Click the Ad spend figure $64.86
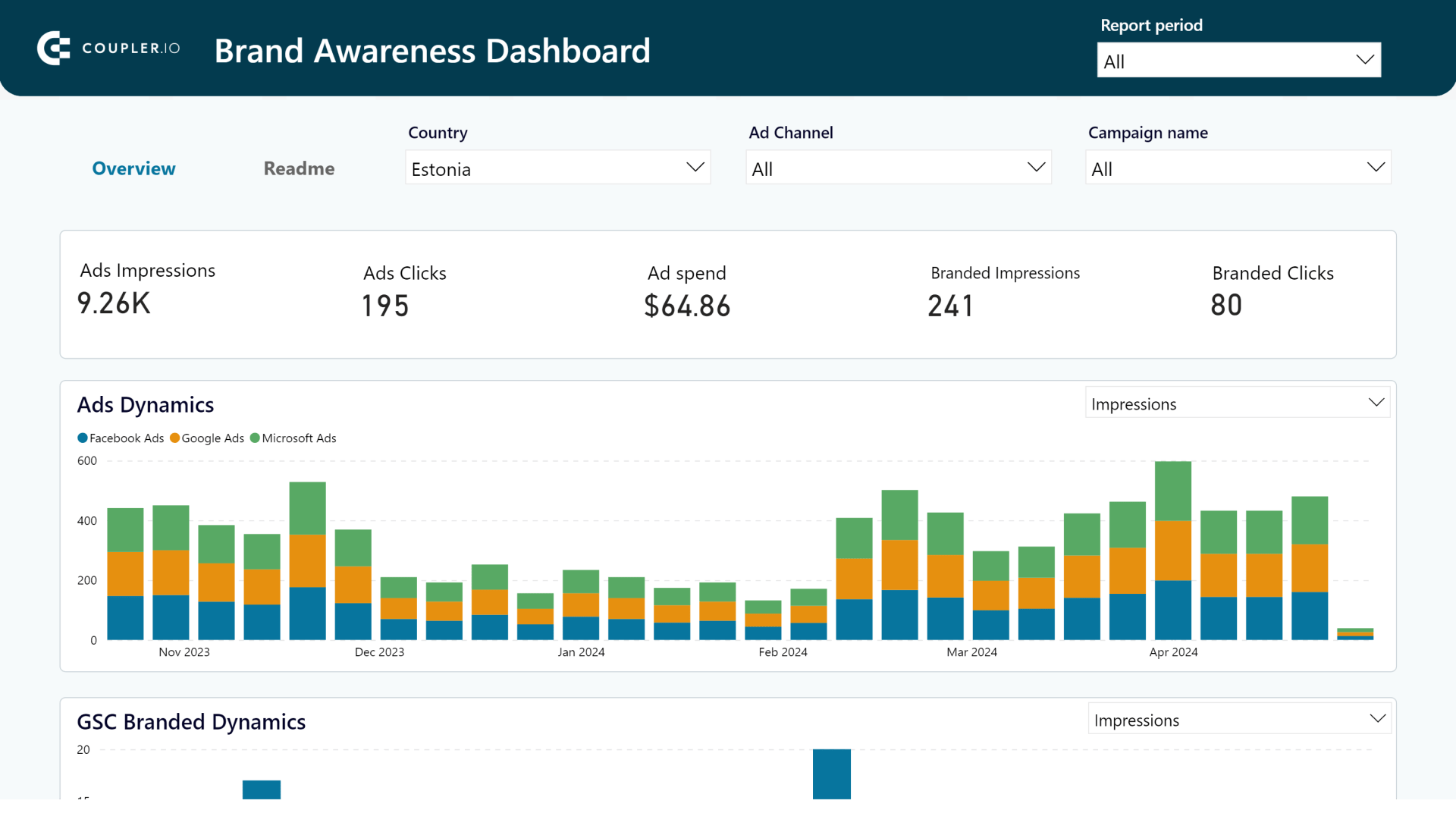1456x835 pixels. [687, 305]
